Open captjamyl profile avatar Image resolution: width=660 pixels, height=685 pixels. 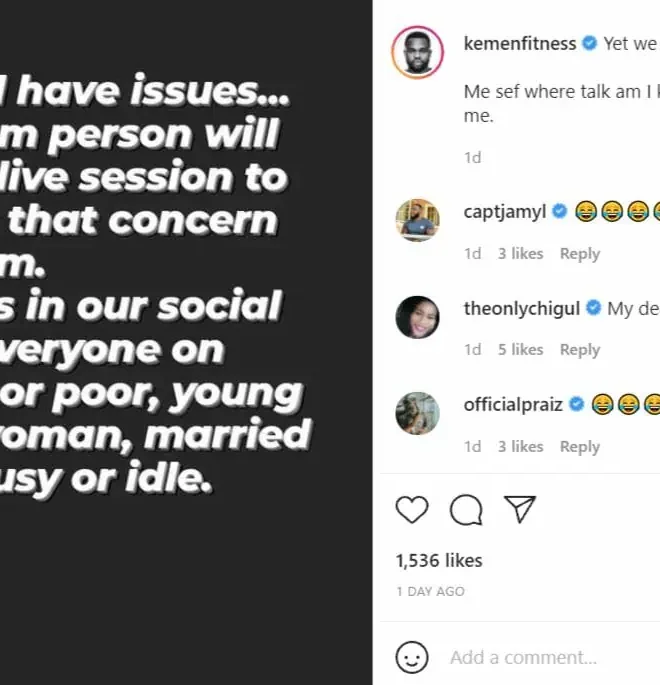point(418,220)
